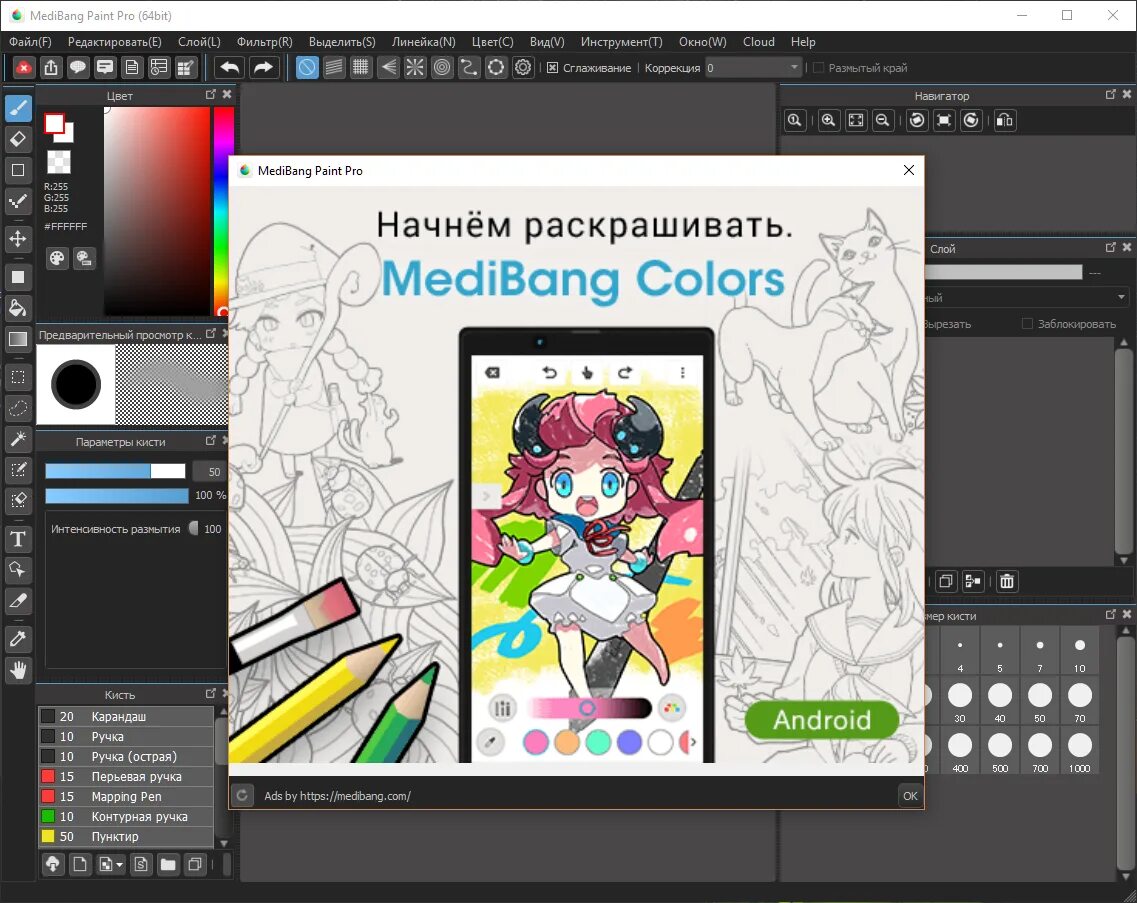Image resolution: width=1137 pixels, height=903 pixels.
Task: Select the Перьевая ручка brush
Action: [126, 776]
